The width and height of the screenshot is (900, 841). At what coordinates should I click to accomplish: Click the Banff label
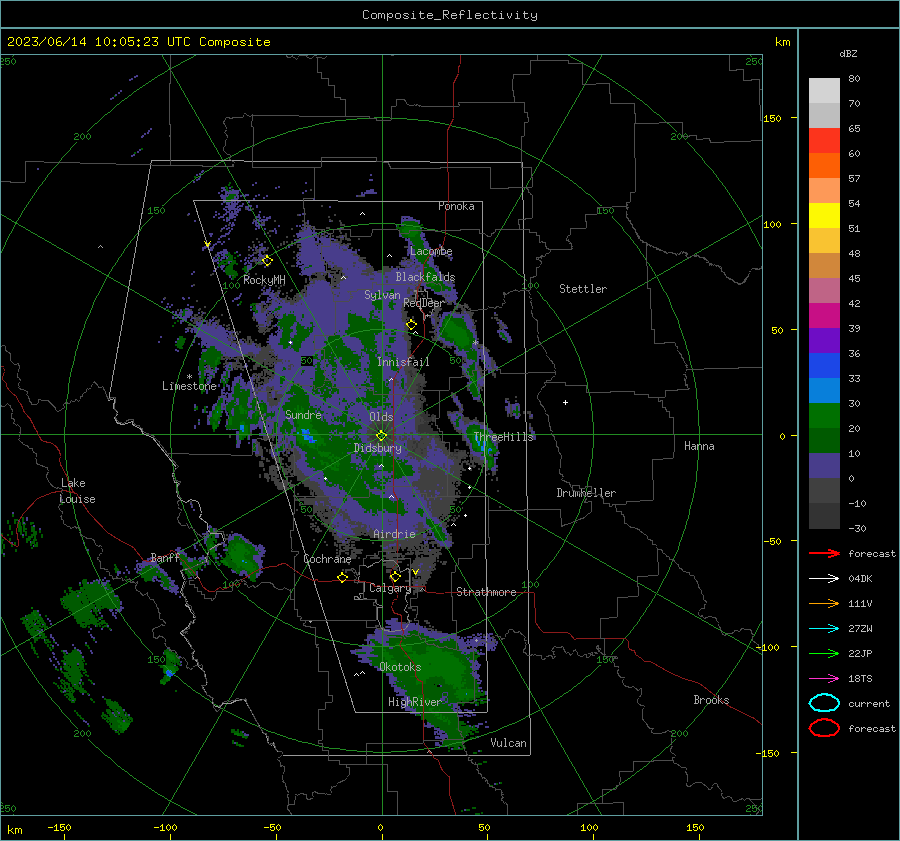click(165, 558)
